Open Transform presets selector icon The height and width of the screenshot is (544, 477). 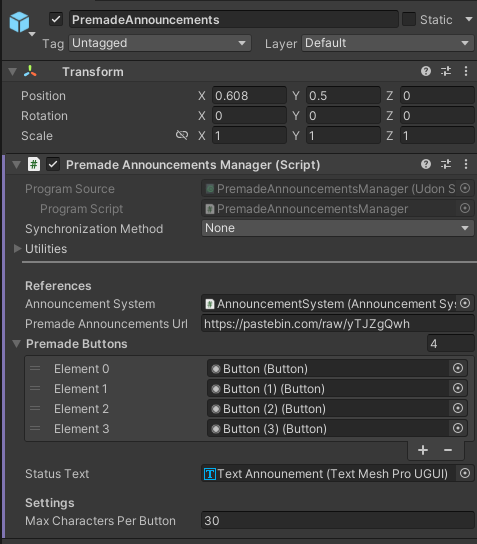(x=446, y=71)
